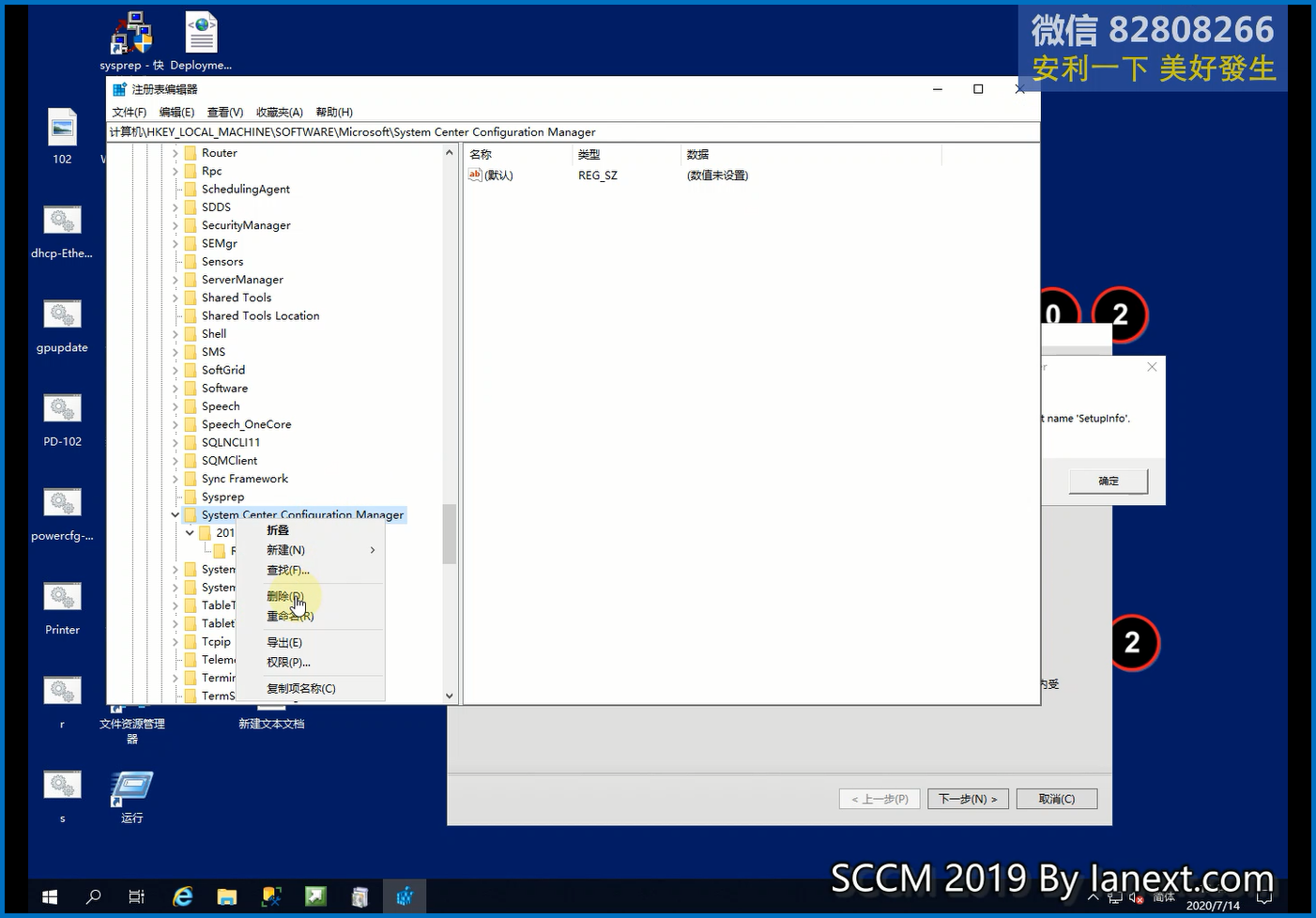Choose 删除(D) in the context menu
Viewport: 1316px width, 918px height.
click(310, 596)
